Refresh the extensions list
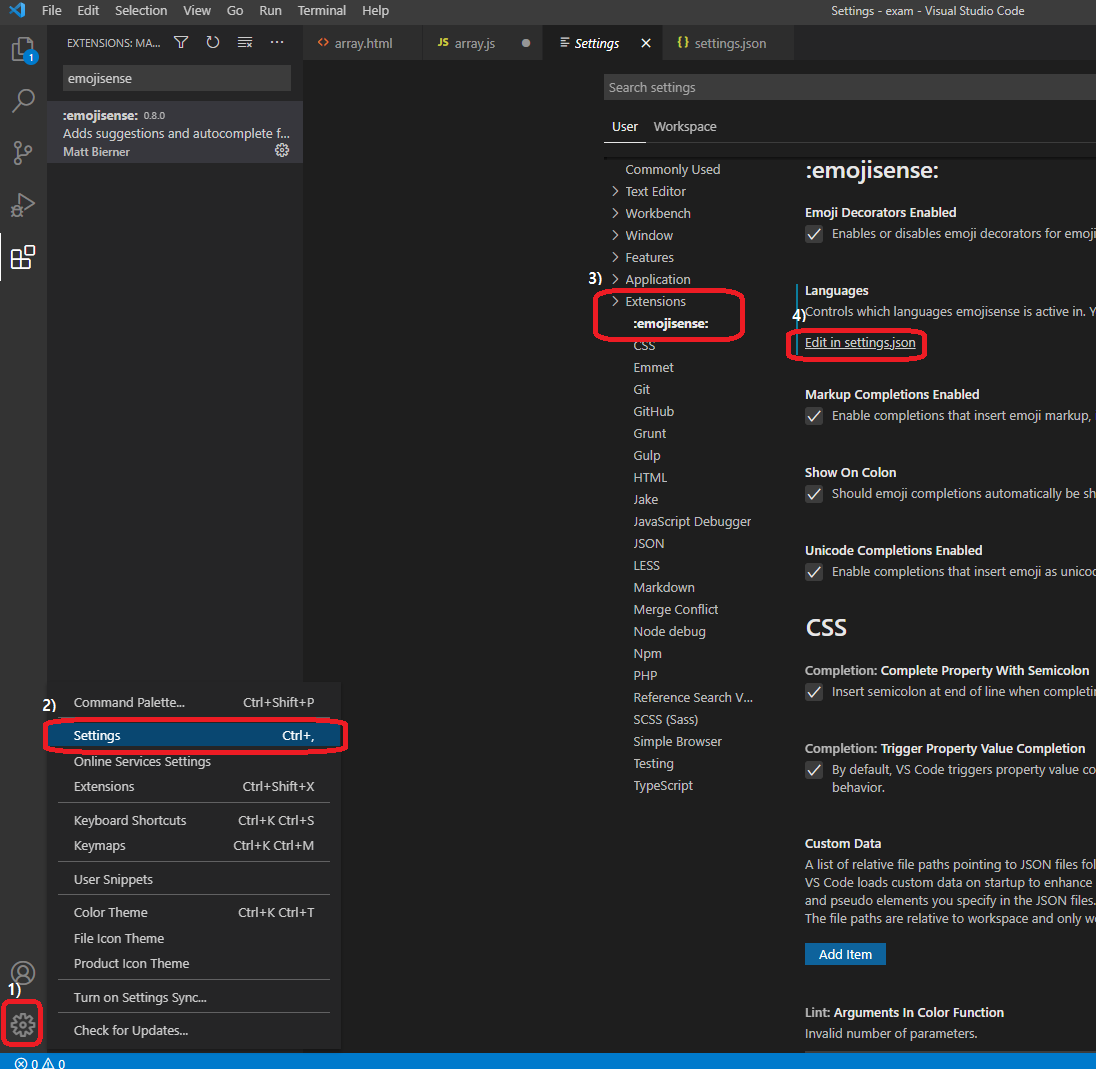The image size is (1096, 1072). (213, 43)
